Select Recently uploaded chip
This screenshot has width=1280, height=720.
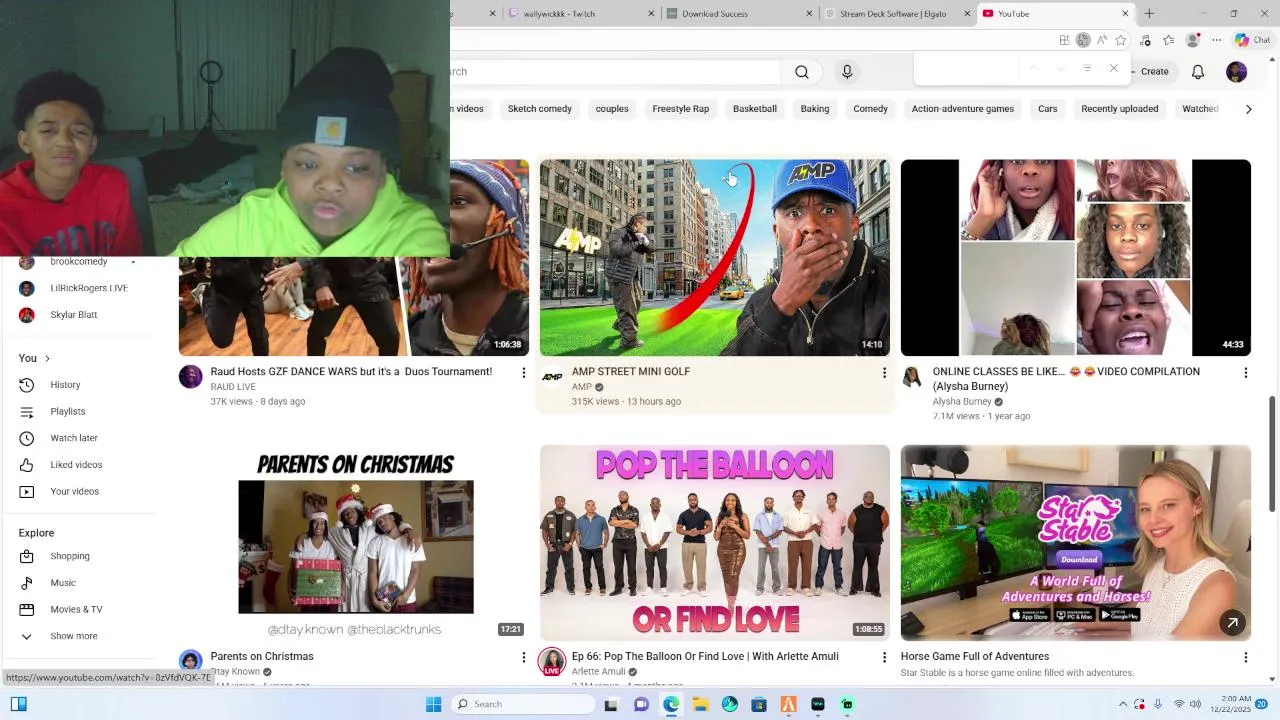click(1119, 109)
